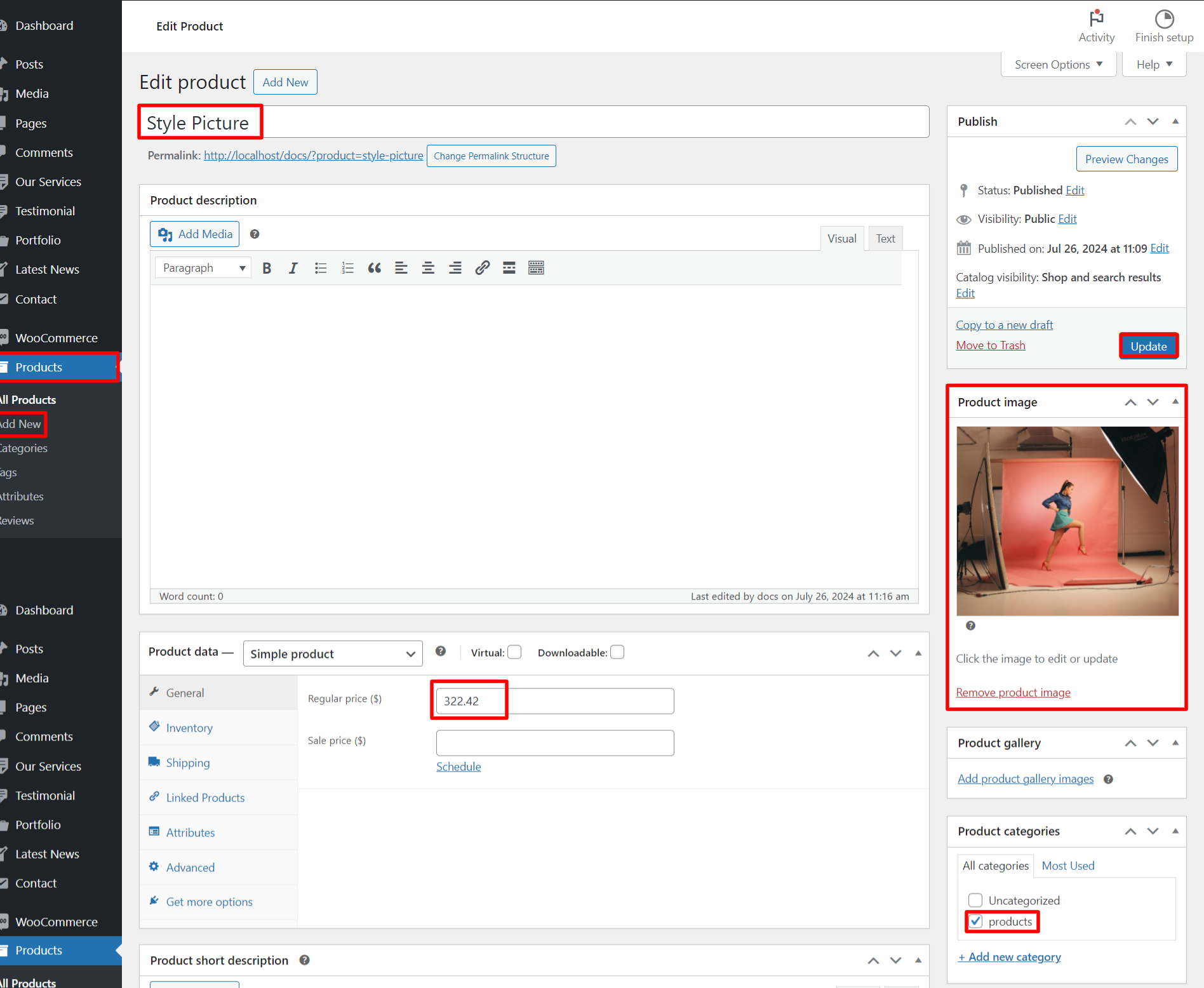This screenshot has height=988, width=1204.
Task: Click the product image thumbnail
Action: coord(1067,521)
